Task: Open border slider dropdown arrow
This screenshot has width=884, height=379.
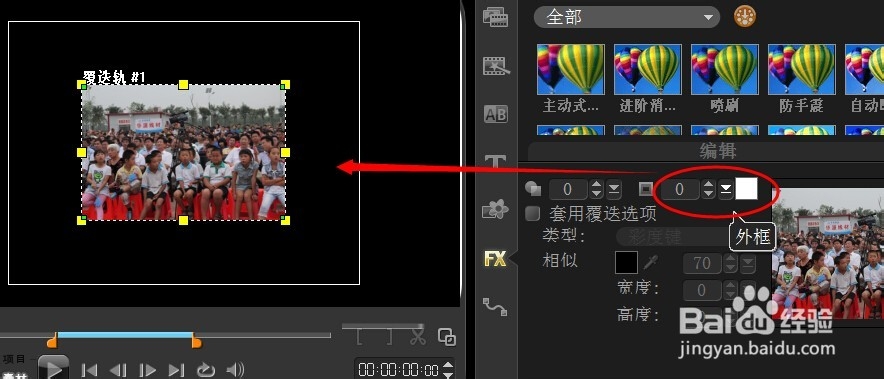Action: point(726,190)
